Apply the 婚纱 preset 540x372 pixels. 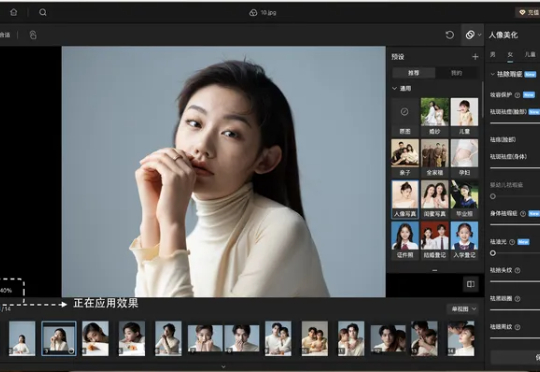(x=435, y=117)
